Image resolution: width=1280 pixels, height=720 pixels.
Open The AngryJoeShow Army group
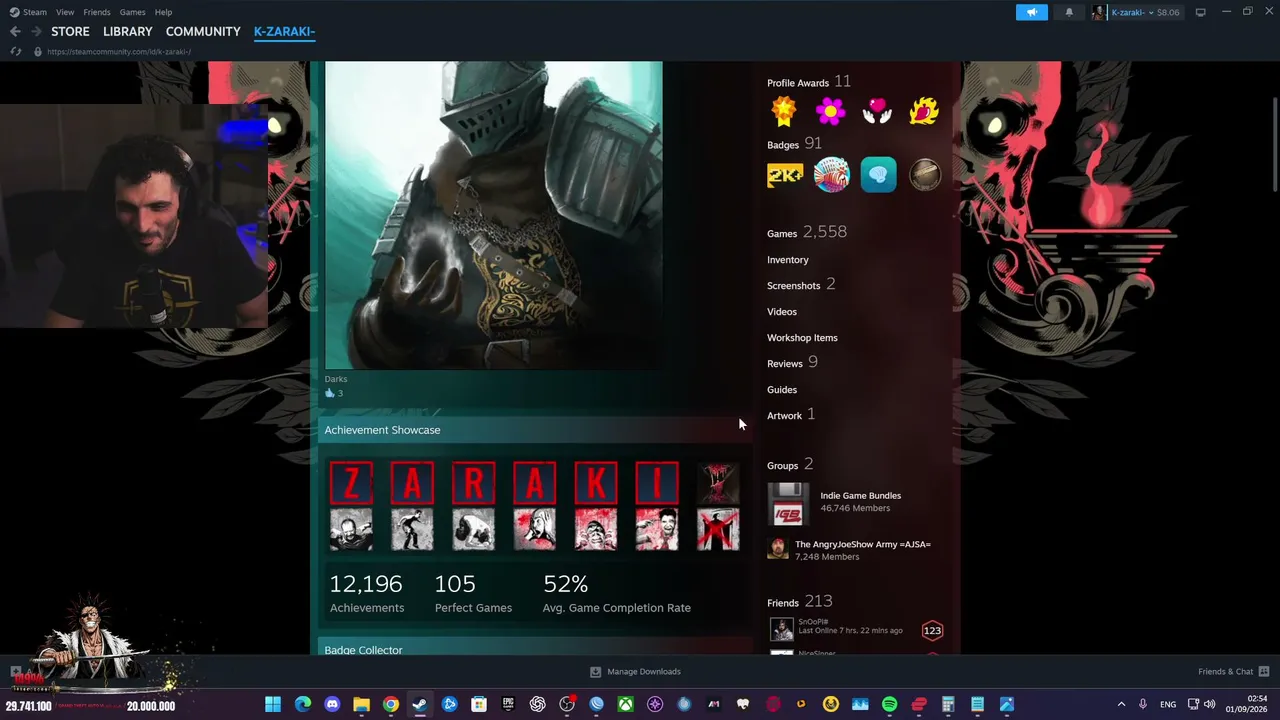[863, 544]
